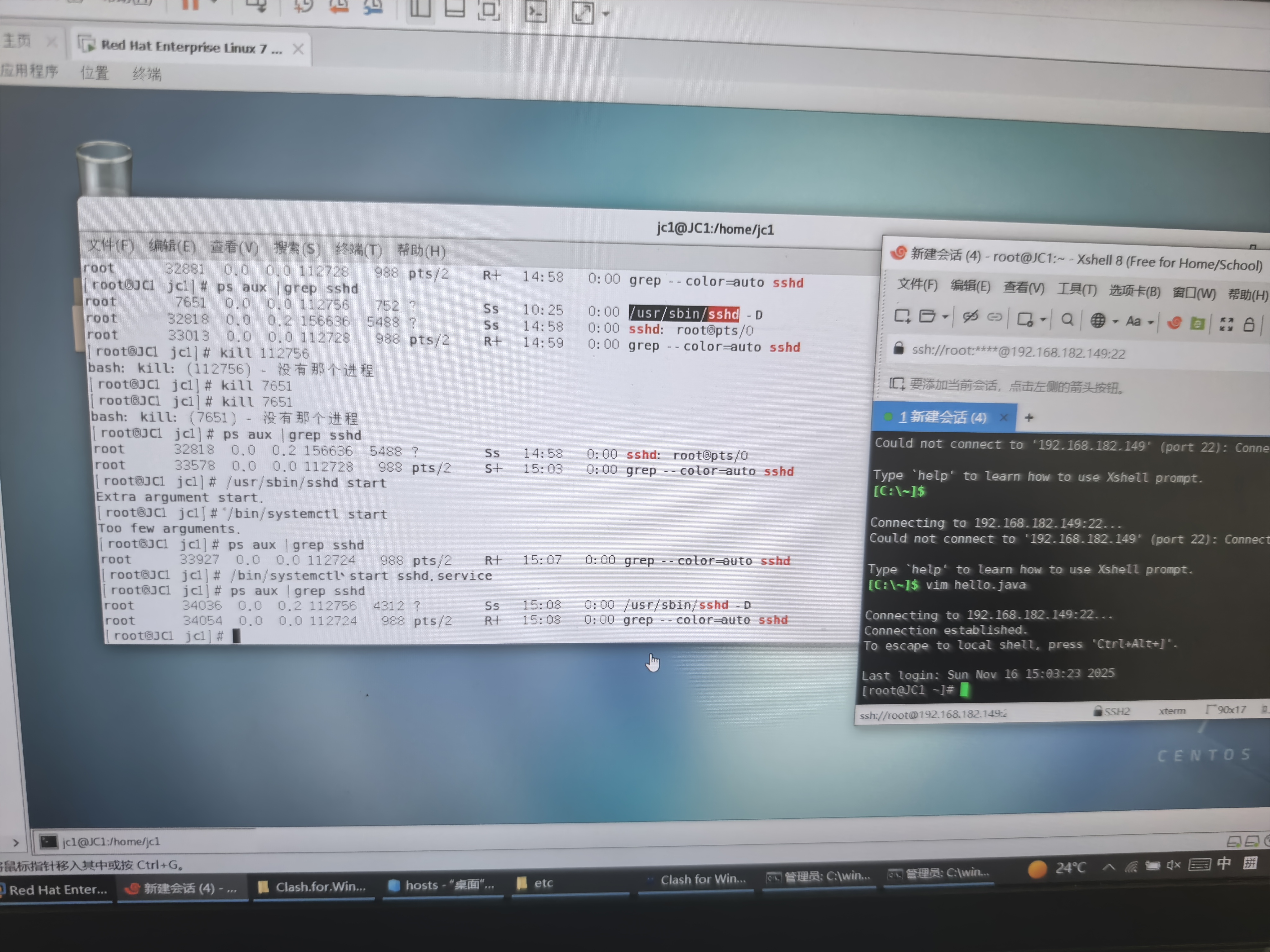
Task: Expand the font Aa dropdown arrow
Action: [1151, 323]
